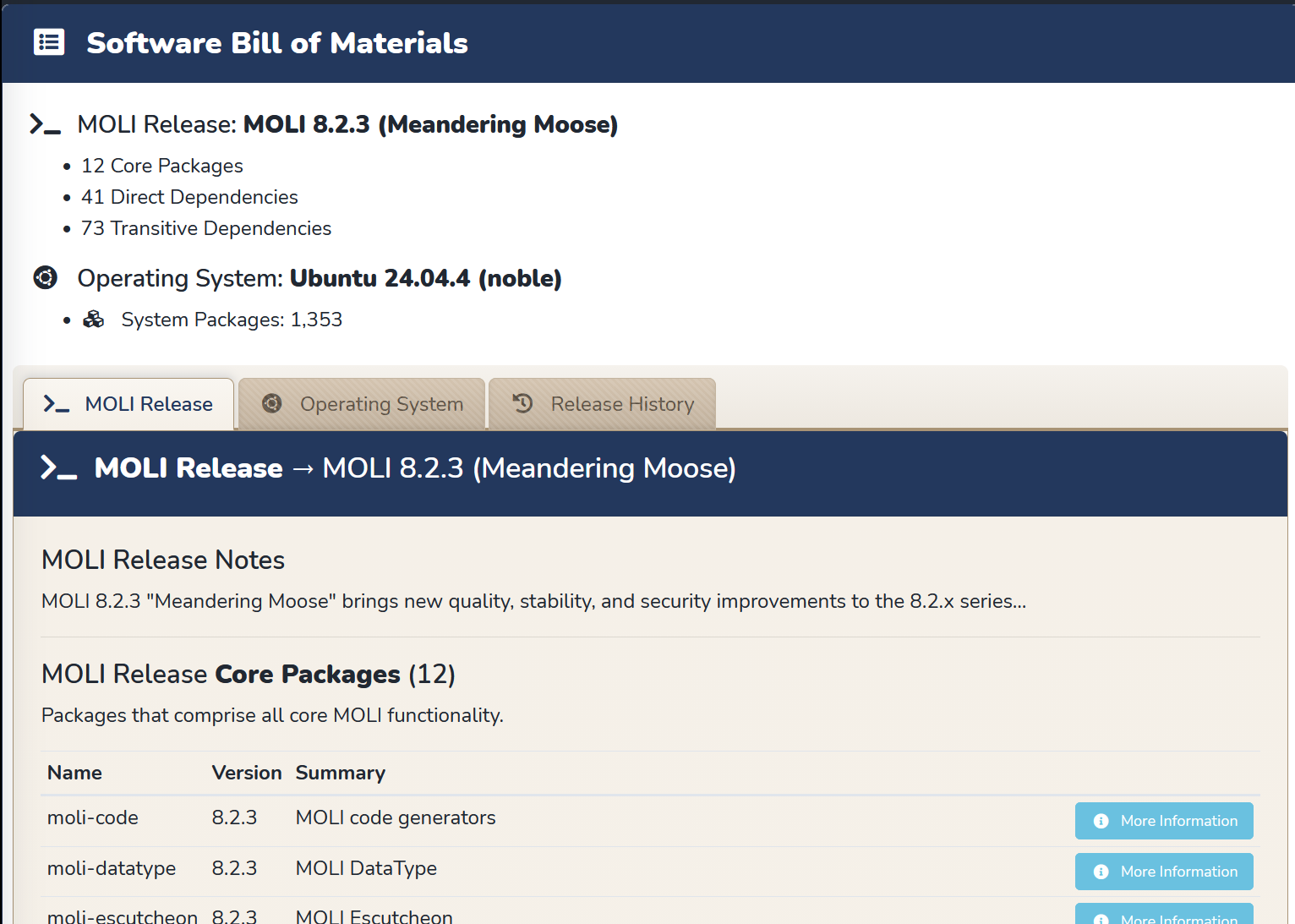Click the Summary column header
Image resolution: width=1295 pixels, height=924 pixels.
click(341, 773)
